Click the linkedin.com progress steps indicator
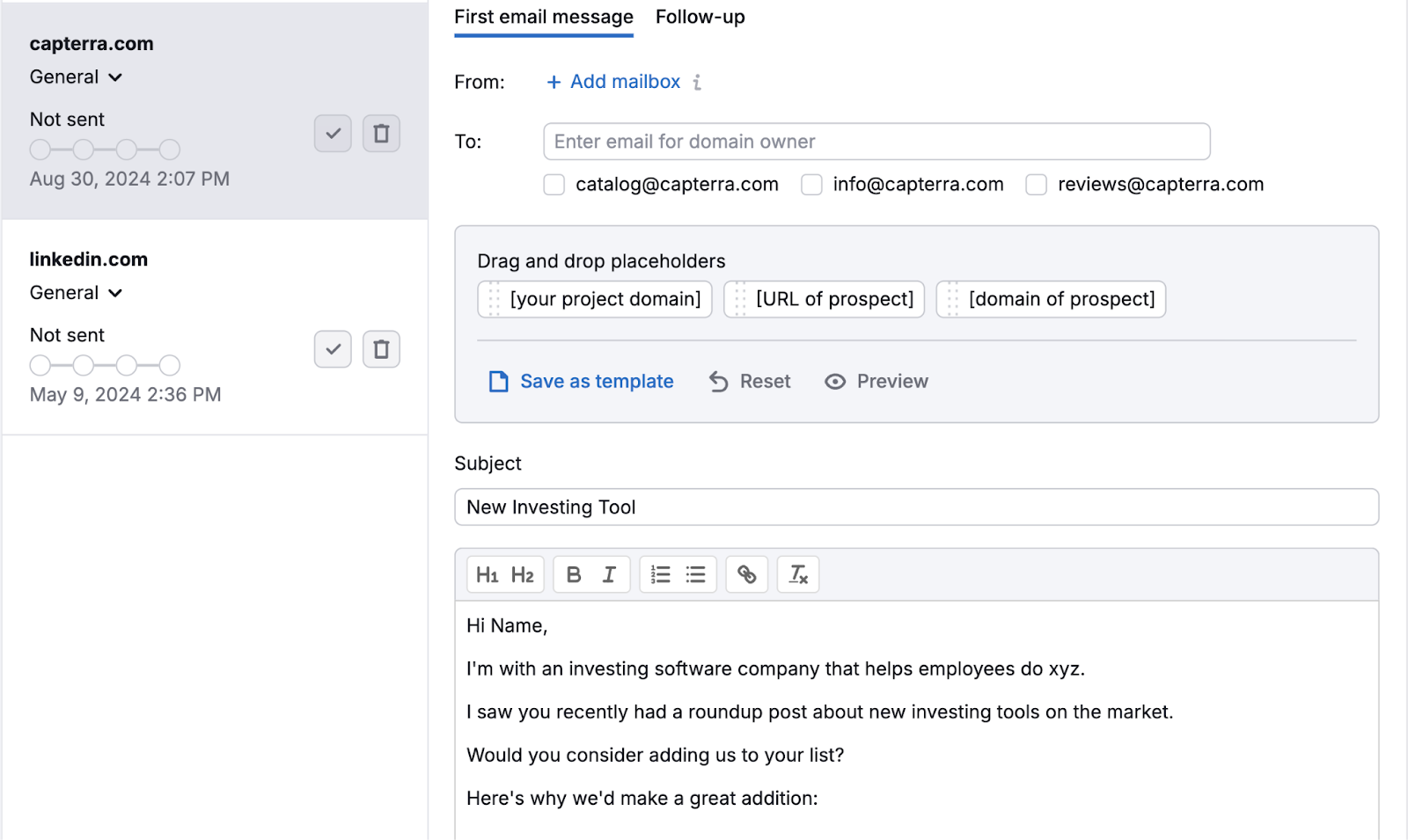The width and height of the screenshot is (1408, 840). [x=105, y=365]
